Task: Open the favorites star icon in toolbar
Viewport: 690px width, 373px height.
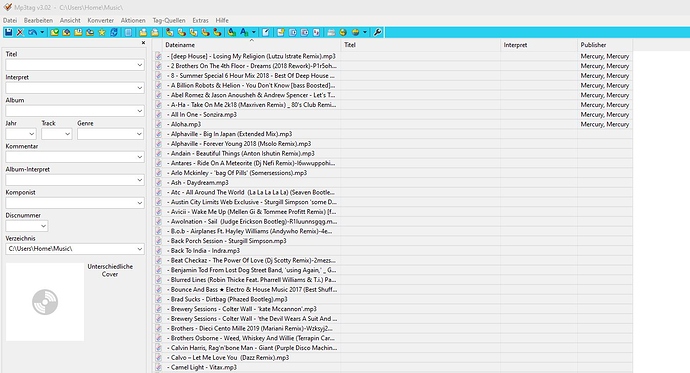Action: click(102, 32)
